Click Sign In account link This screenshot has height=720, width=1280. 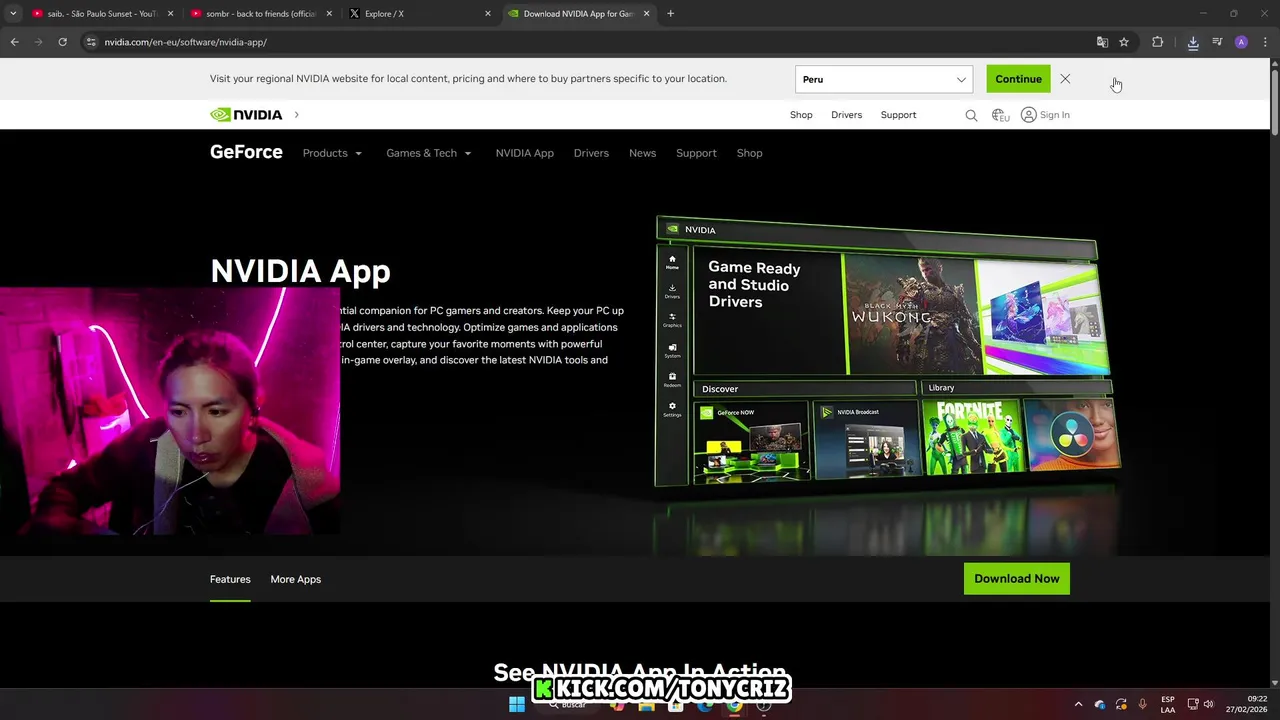(x=1045, y=115)
